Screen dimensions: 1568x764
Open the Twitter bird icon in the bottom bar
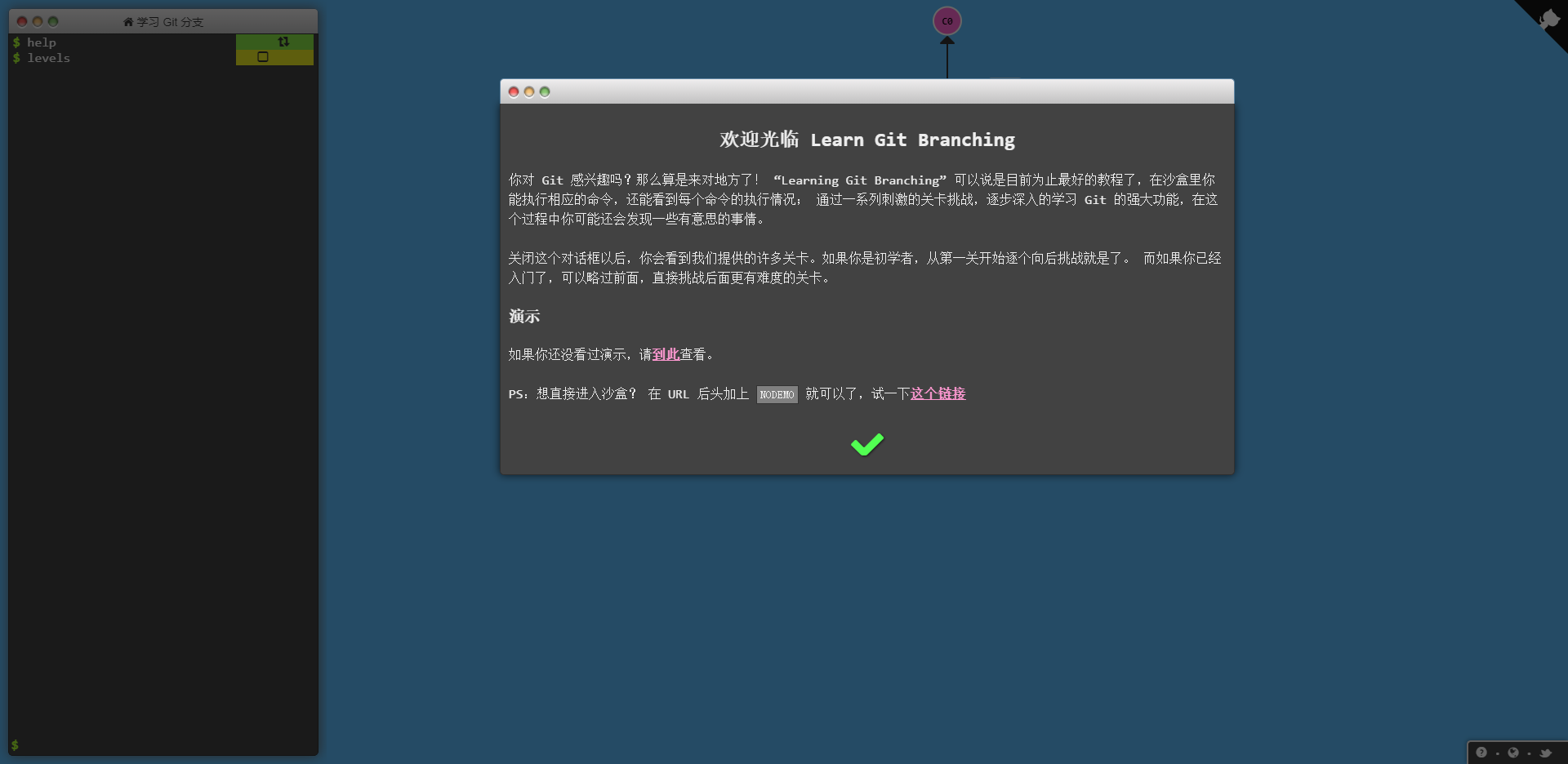point(1545,753)
